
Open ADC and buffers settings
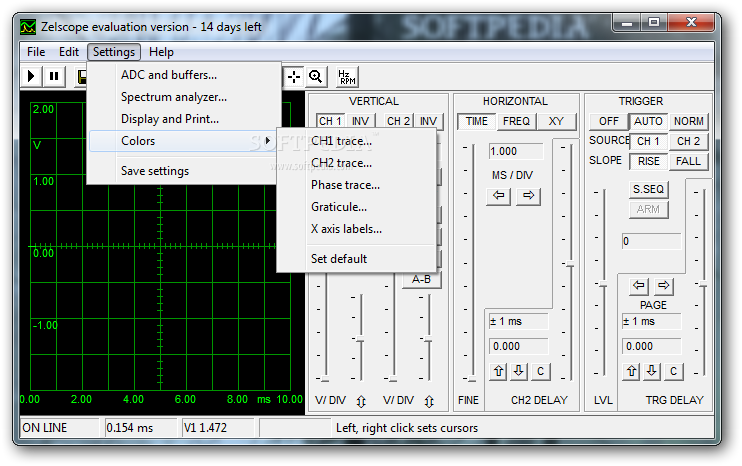point(184,75)
